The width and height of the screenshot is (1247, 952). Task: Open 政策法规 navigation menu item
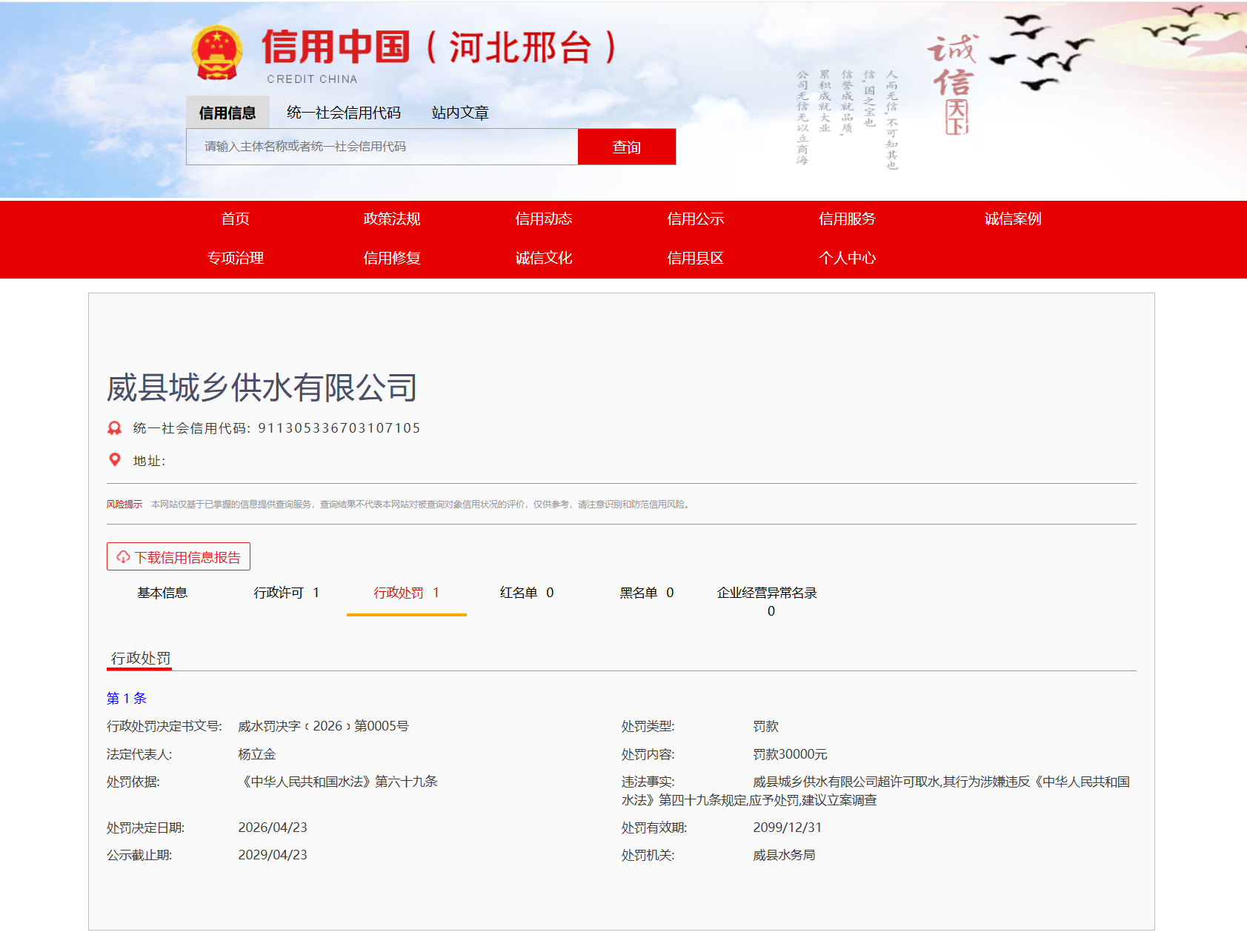click(x=391, y=219)
